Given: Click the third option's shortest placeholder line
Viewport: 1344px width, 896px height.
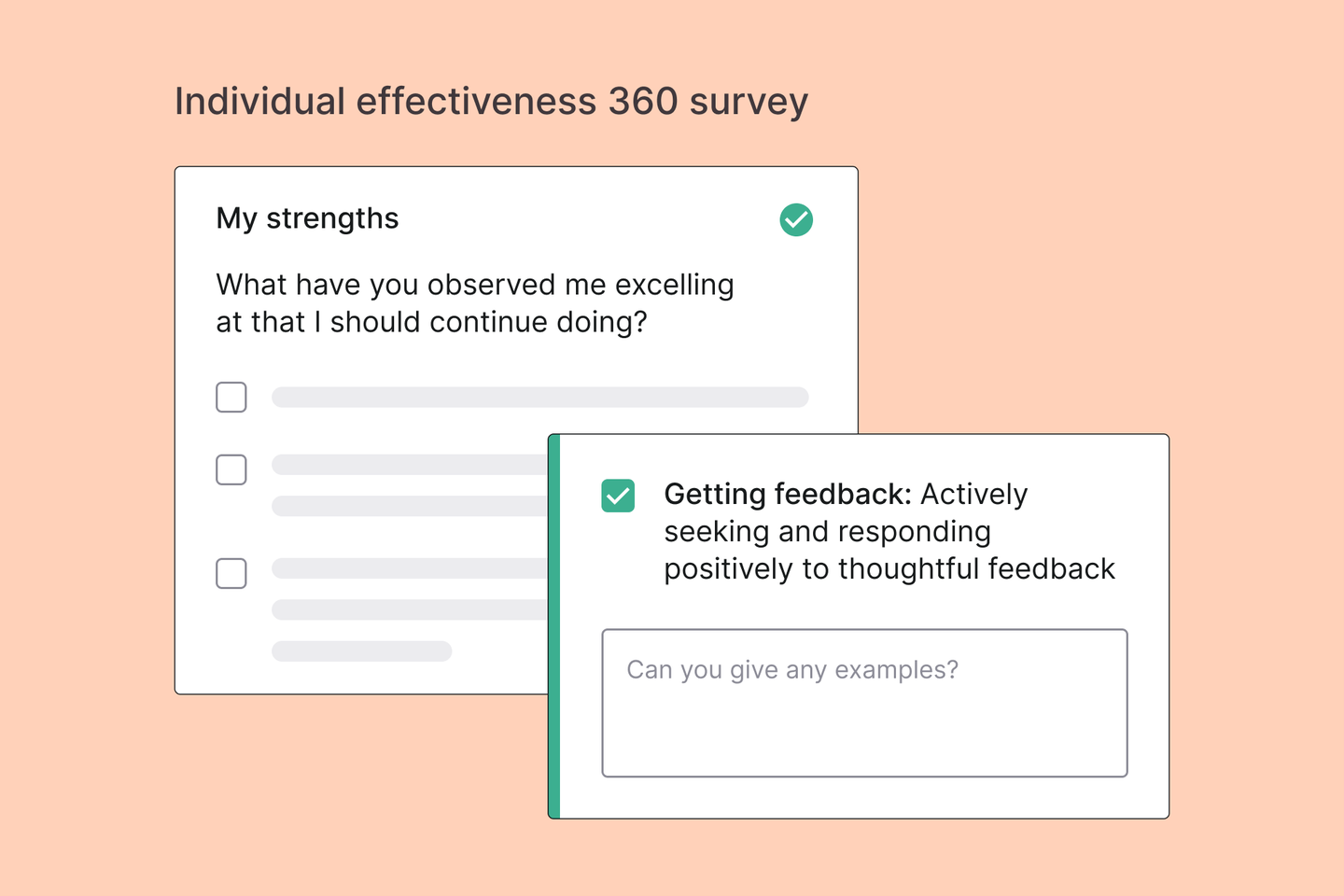Looking at the screenshot, I should click(x=361, y=651).
